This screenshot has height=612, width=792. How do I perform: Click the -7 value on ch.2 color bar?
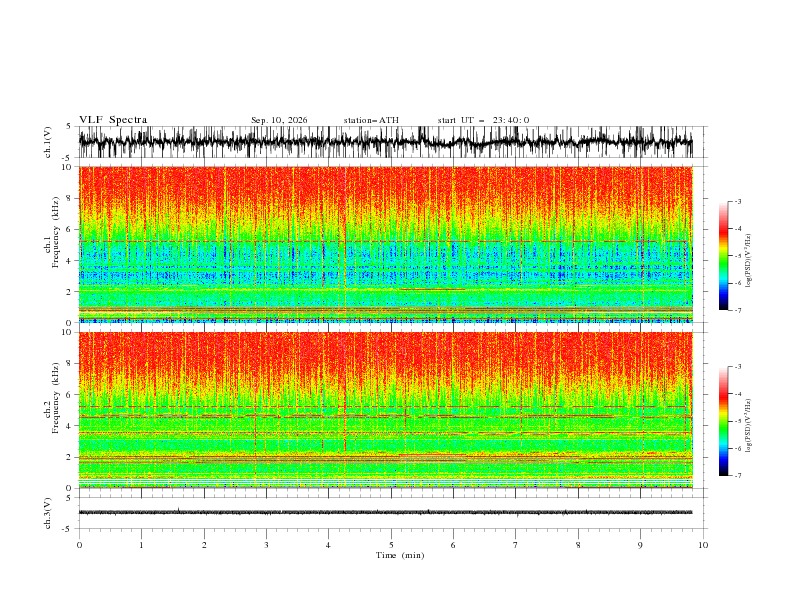[x=737, y=475]
